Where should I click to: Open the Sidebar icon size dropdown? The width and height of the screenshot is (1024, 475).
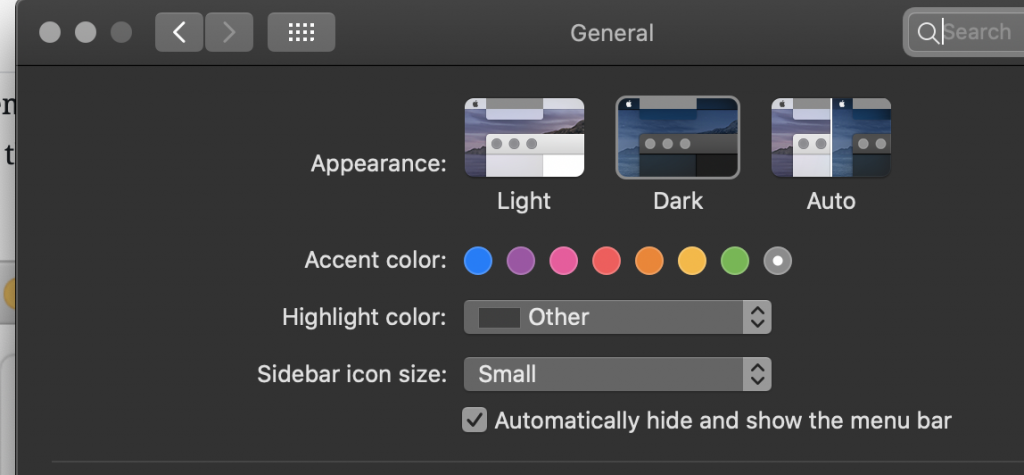tap(617, 375)
